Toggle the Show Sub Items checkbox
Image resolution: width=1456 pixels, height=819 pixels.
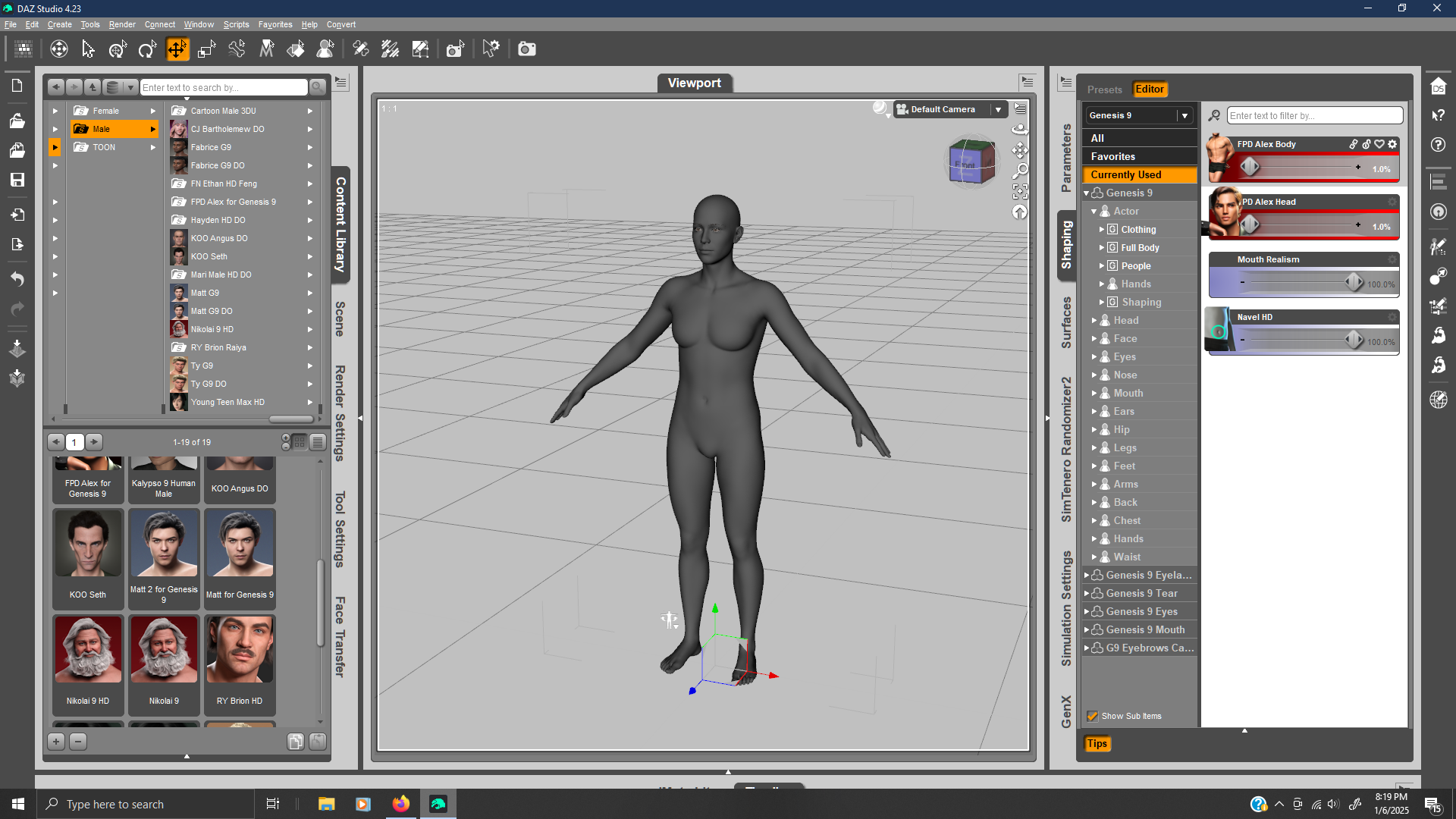1093,716
